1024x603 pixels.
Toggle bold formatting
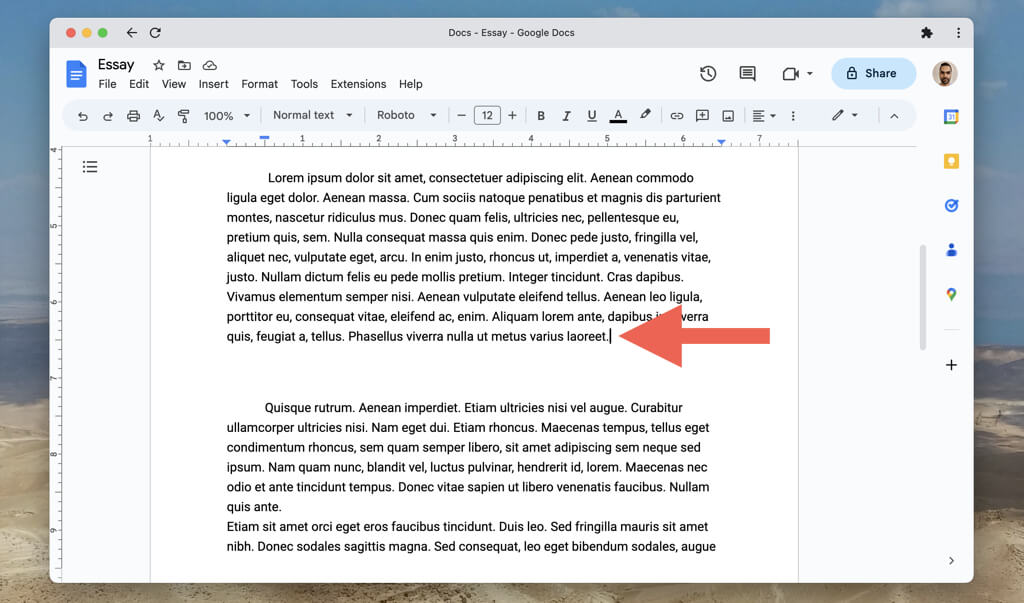(x=541, y=116)
